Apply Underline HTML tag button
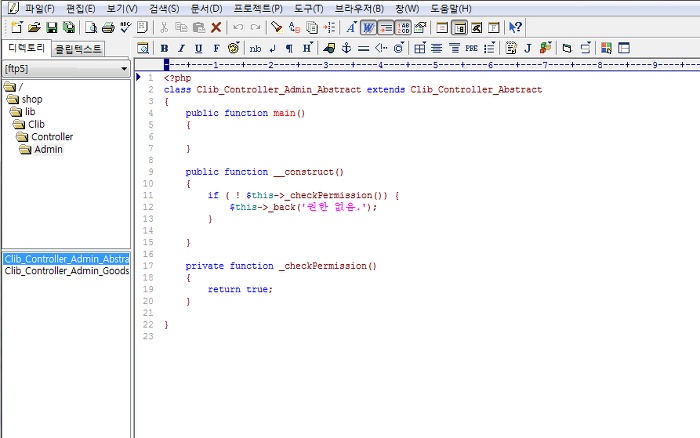The image size is (700, 438). pos(199,48)
